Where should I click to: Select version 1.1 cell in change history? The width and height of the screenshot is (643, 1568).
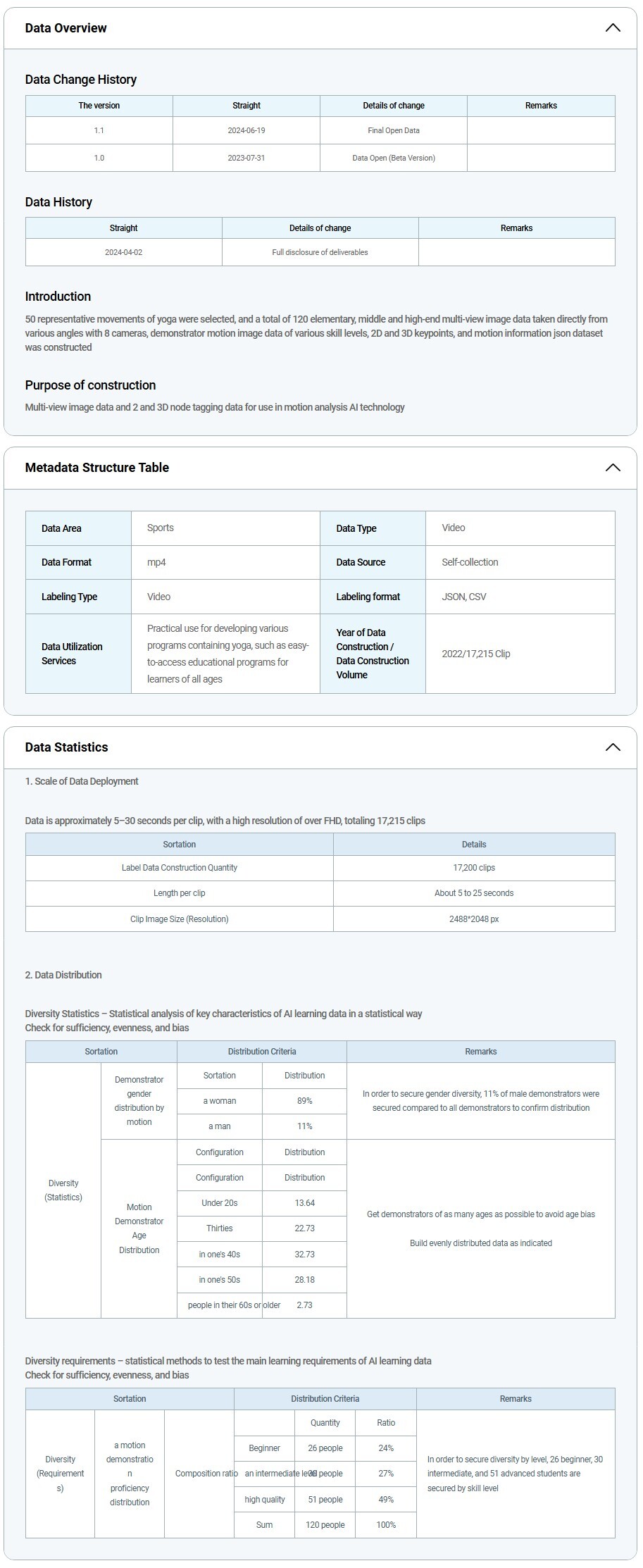point(99,130)
